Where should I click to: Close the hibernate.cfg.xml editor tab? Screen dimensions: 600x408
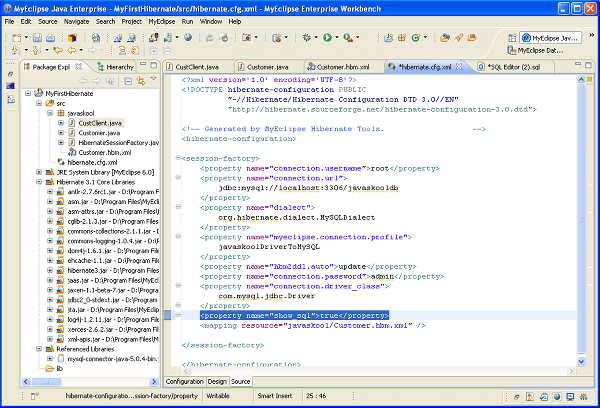pyautogui.click(x=459, y=66)
